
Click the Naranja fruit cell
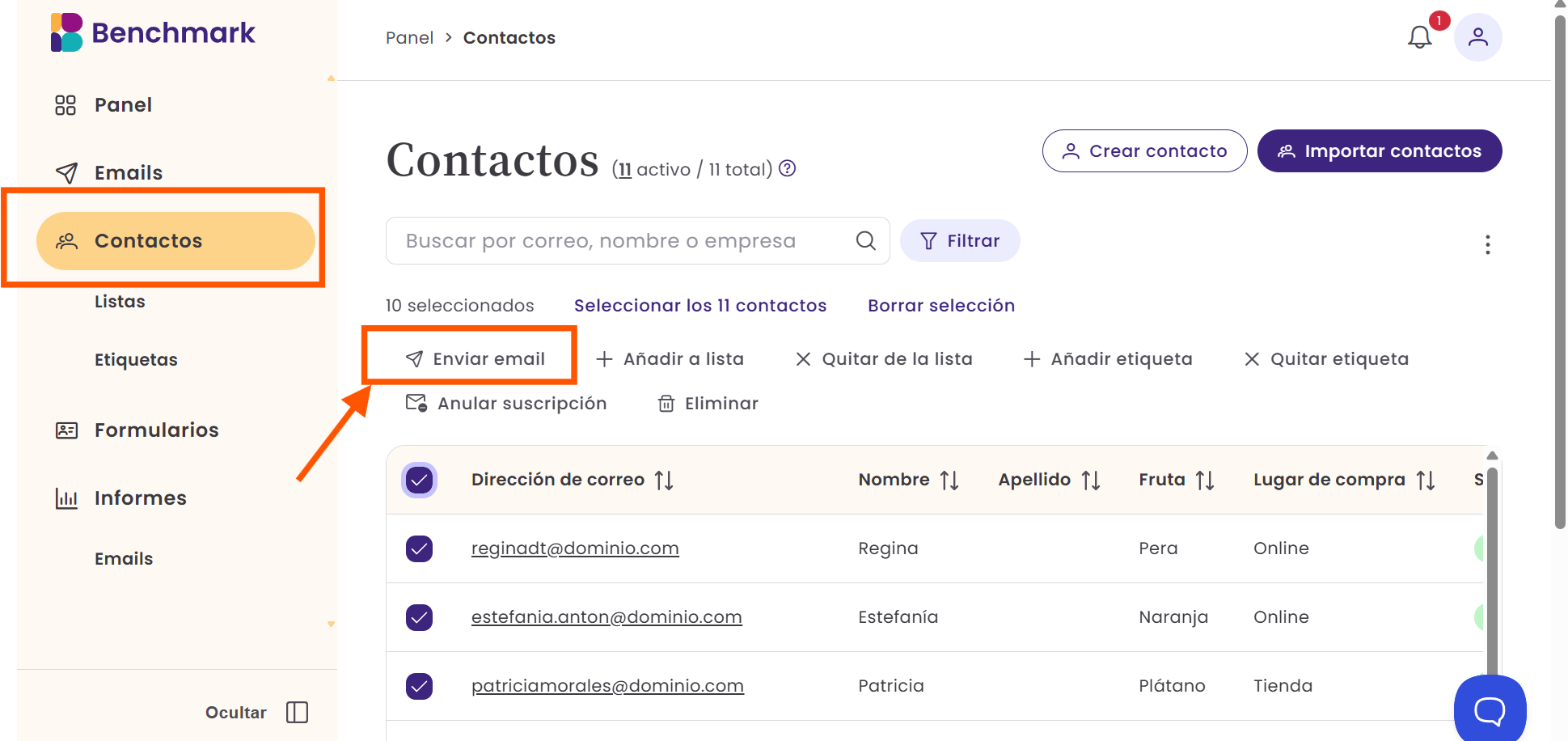click(1173, 617)
